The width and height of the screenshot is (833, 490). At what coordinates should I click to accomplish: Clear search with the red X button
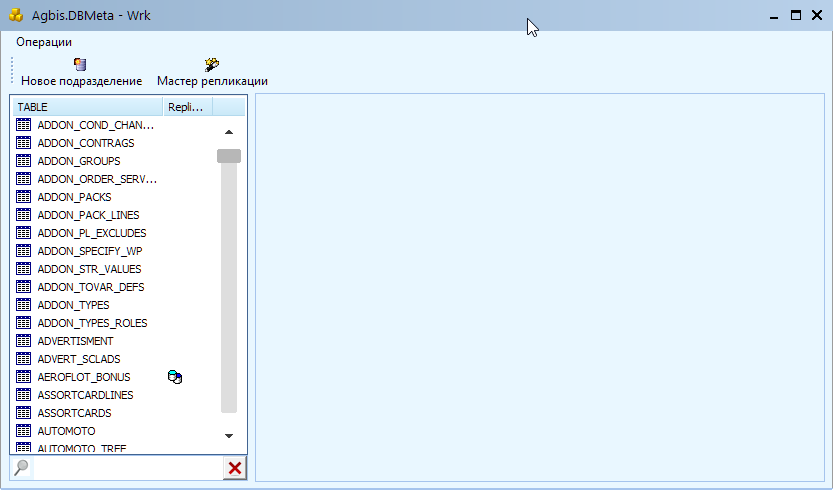click(235, 468)
